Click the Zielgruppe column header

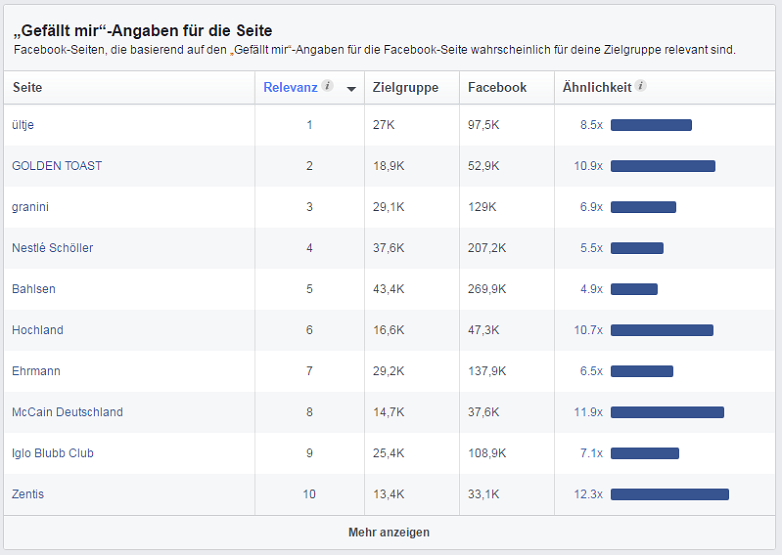coord(405,88)
